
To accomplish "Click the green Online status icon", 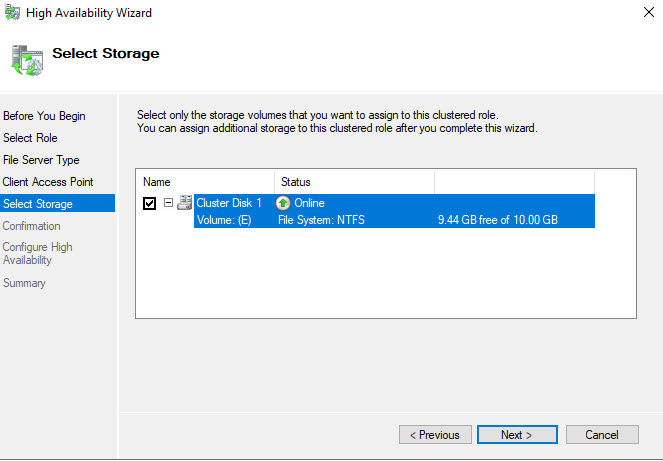I will point(283,203).
